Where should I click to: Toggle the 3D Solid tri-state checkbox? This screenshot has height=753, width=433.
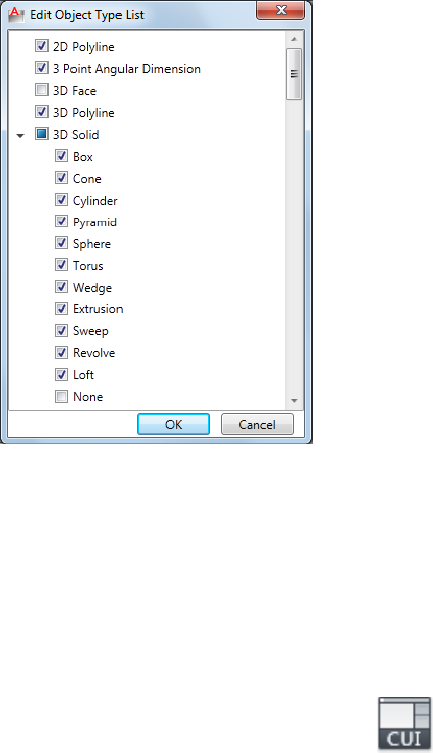[x=42, y=134]
